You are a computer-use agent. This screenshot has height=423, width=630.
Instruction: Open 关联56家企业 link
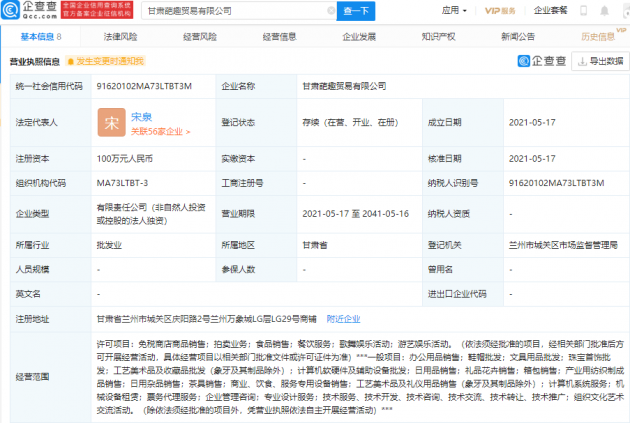pos(160,132)
